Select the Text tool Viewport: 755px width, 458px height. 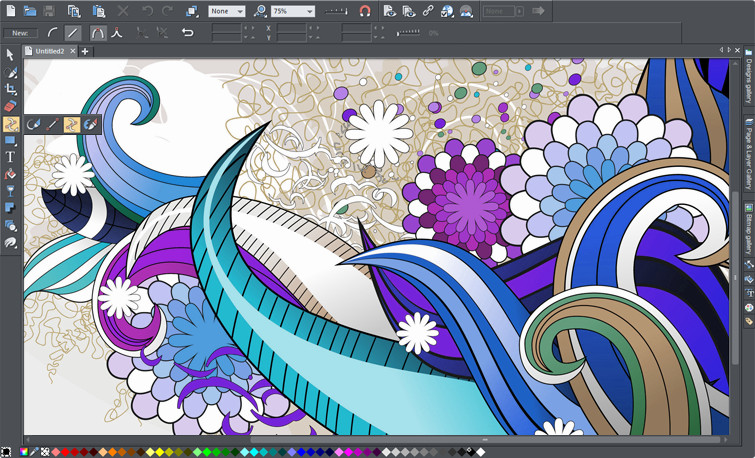tap(11, 157)
